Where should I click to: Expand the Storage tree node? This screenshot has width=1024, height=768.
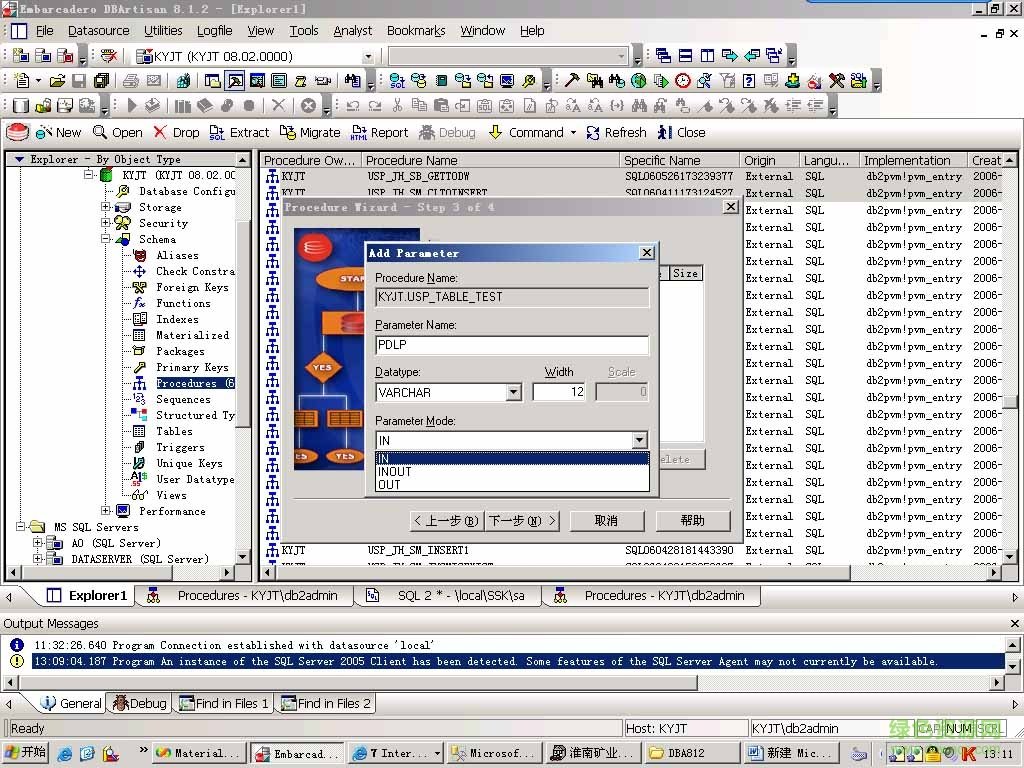coord(106,207)
